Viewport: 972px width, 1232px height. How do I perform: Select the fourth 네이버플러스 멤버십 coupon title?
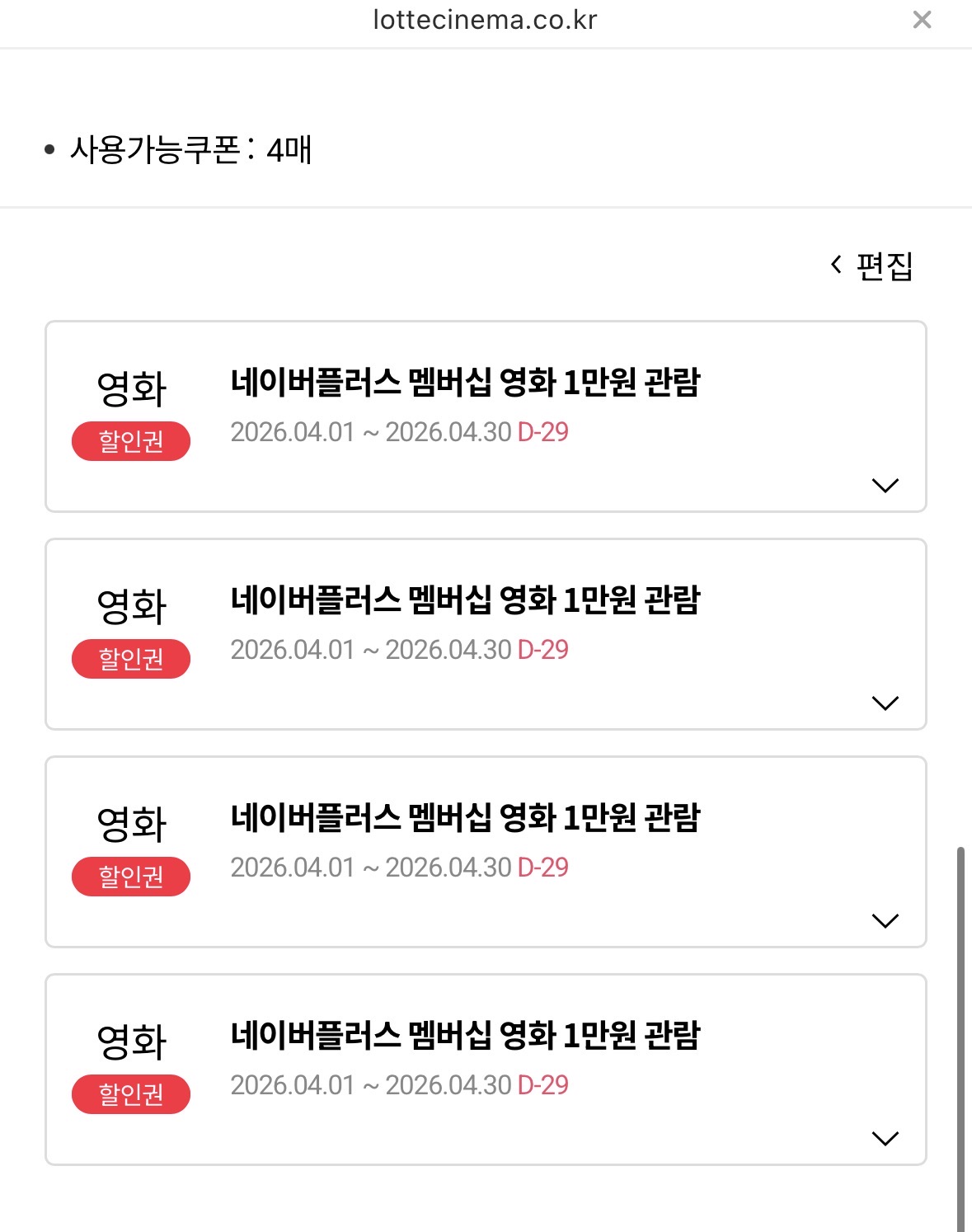pos(465,1035)
